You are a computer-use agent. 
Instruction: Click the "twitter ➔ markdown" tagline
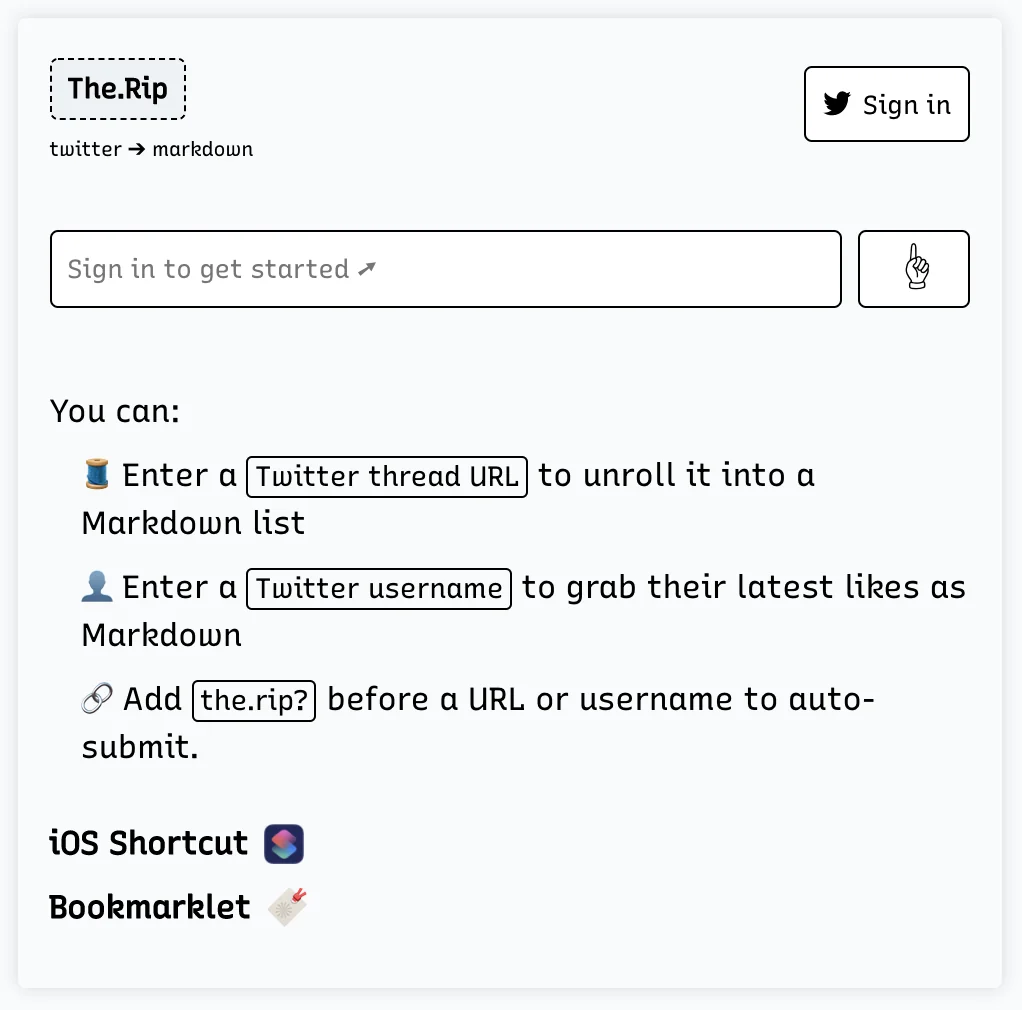[x=151, y=150]
